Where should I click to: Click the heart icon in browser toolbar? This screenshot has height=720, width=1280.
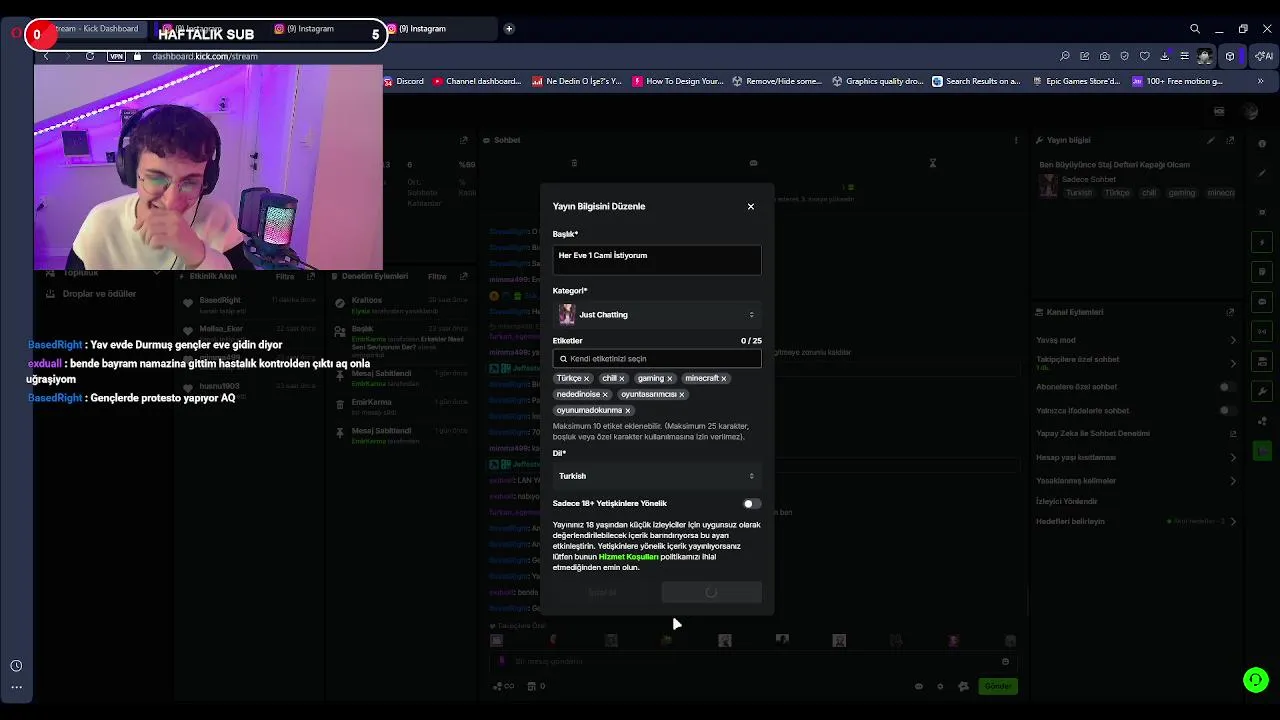tap(1144, 56)
